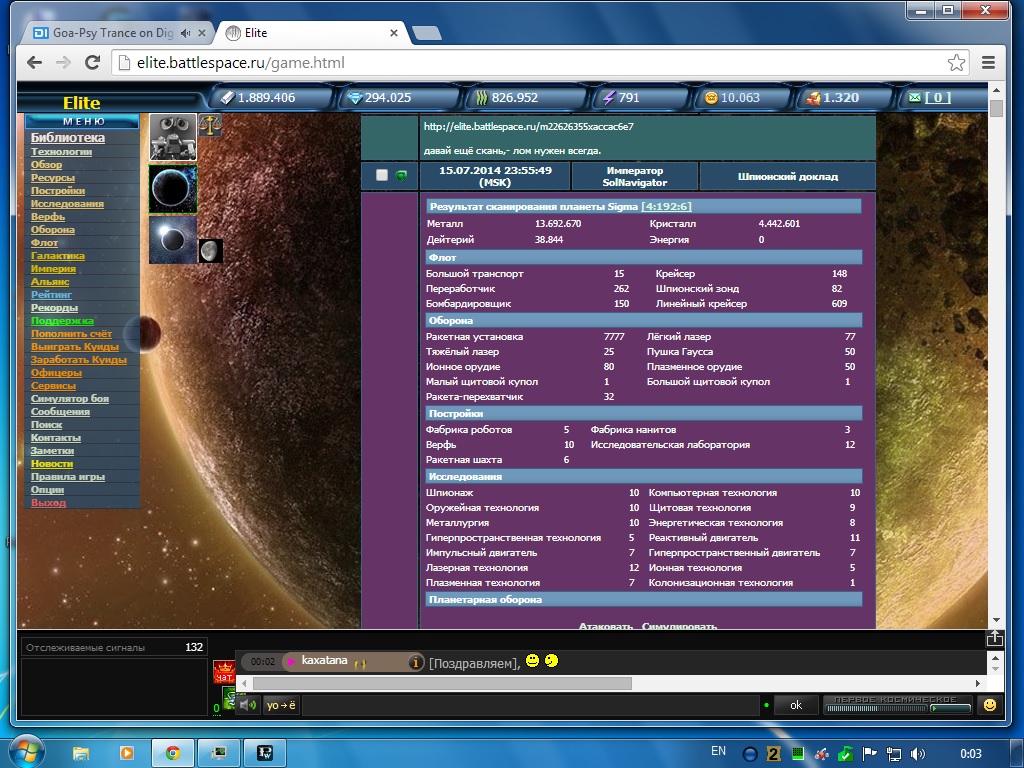Screen dimensions: 1024x768
Task: Open Галактика in the side menu
Action: click(x=57, y=256)
